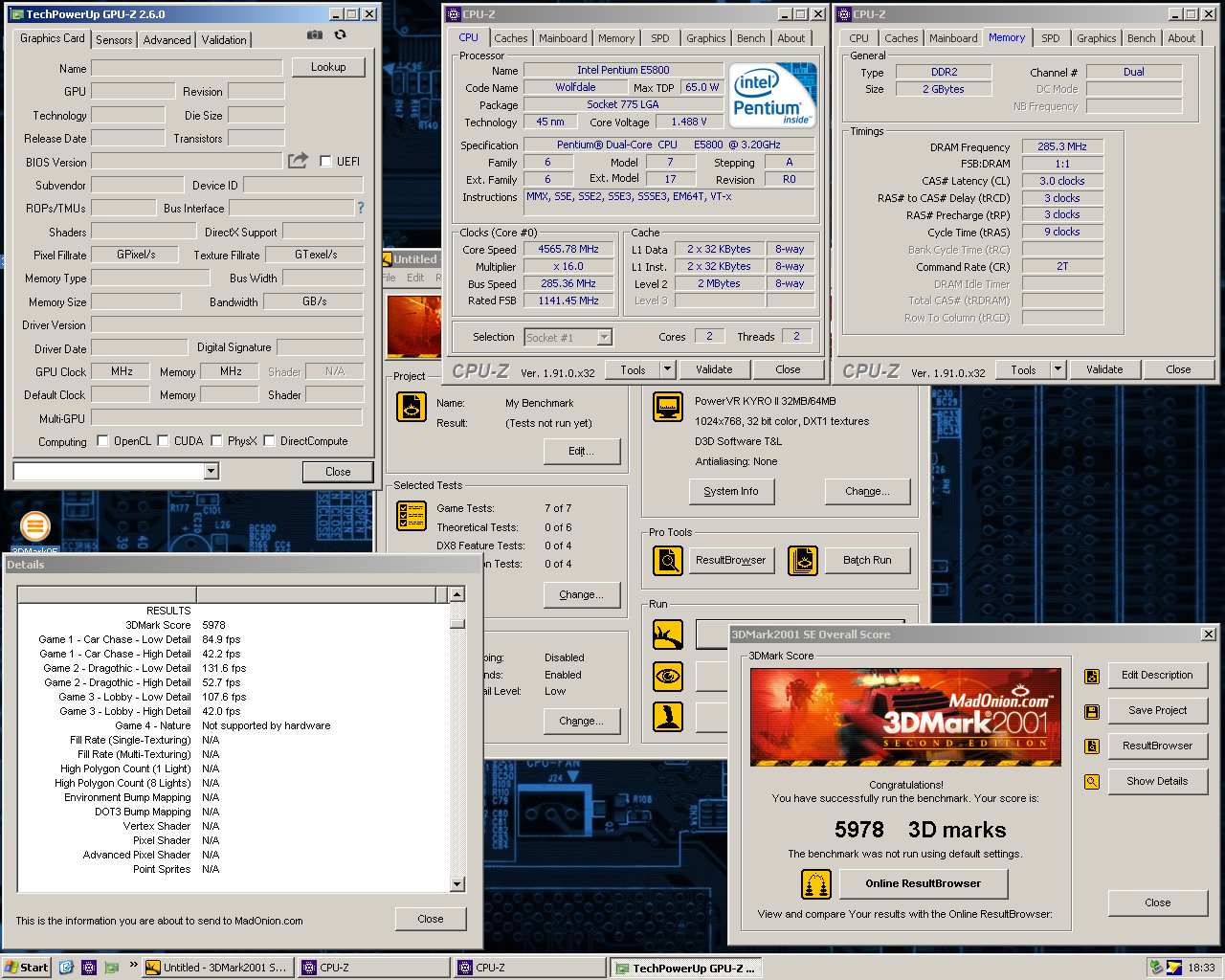Click the icon next to Edit Description

tap(1092, 676)
